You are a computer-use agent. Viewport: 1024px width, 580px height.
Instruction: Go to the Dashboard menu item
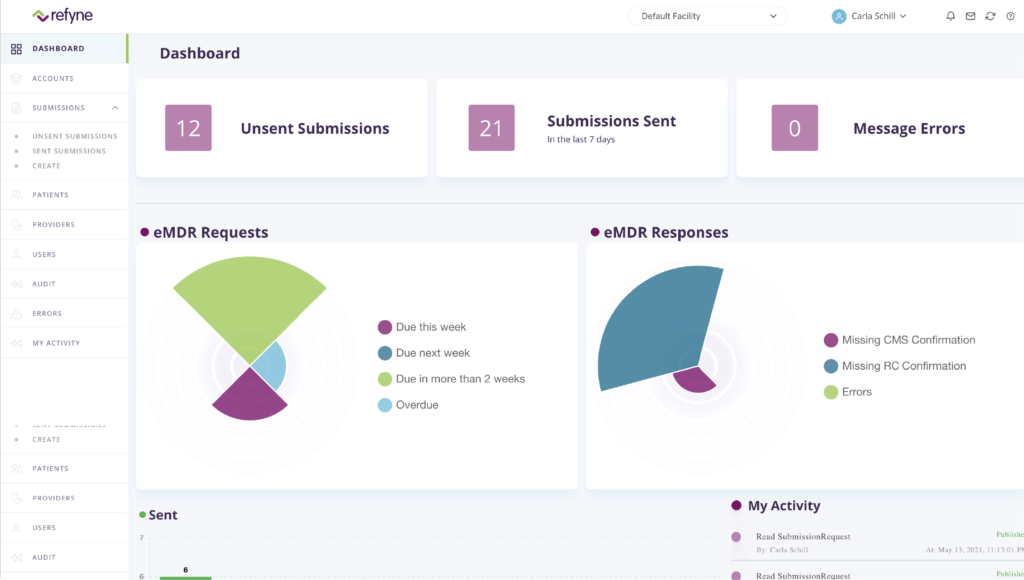pos(57,48)
